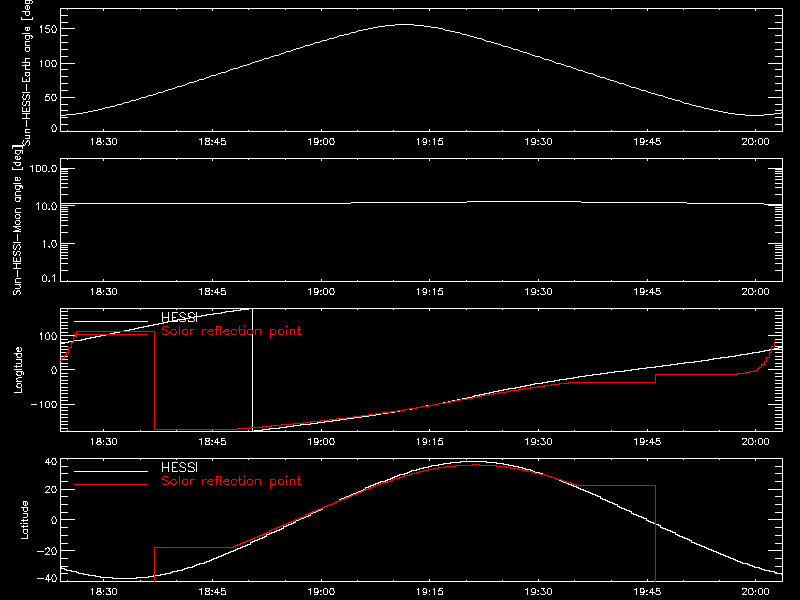Select 'Solar reflection point' legend in Latitude plot
This screenshot has height=600, width=800.
231,481
